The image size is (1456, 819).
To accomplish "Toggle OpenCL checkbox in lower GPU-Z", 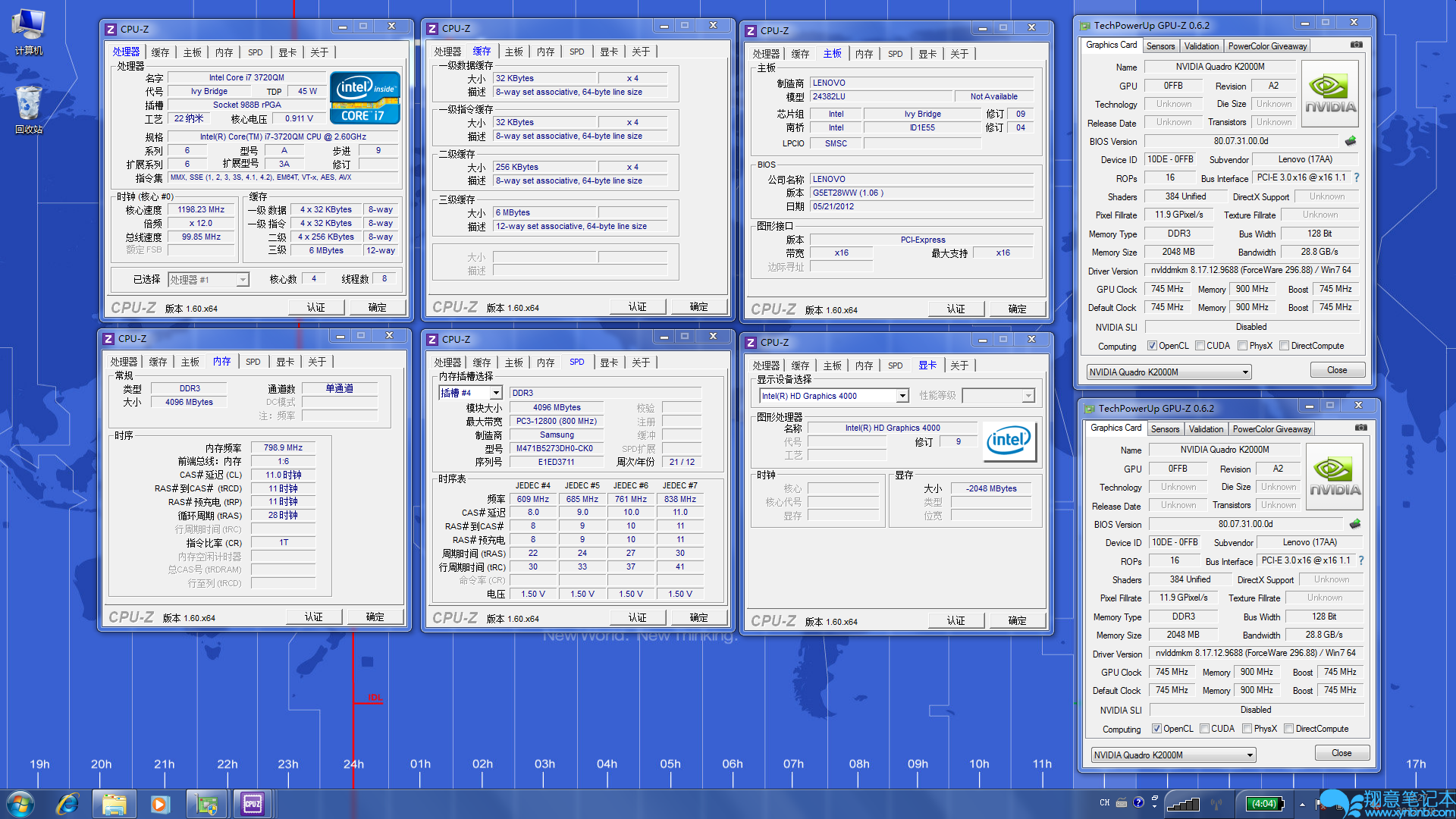I will tap(1156, 729).
